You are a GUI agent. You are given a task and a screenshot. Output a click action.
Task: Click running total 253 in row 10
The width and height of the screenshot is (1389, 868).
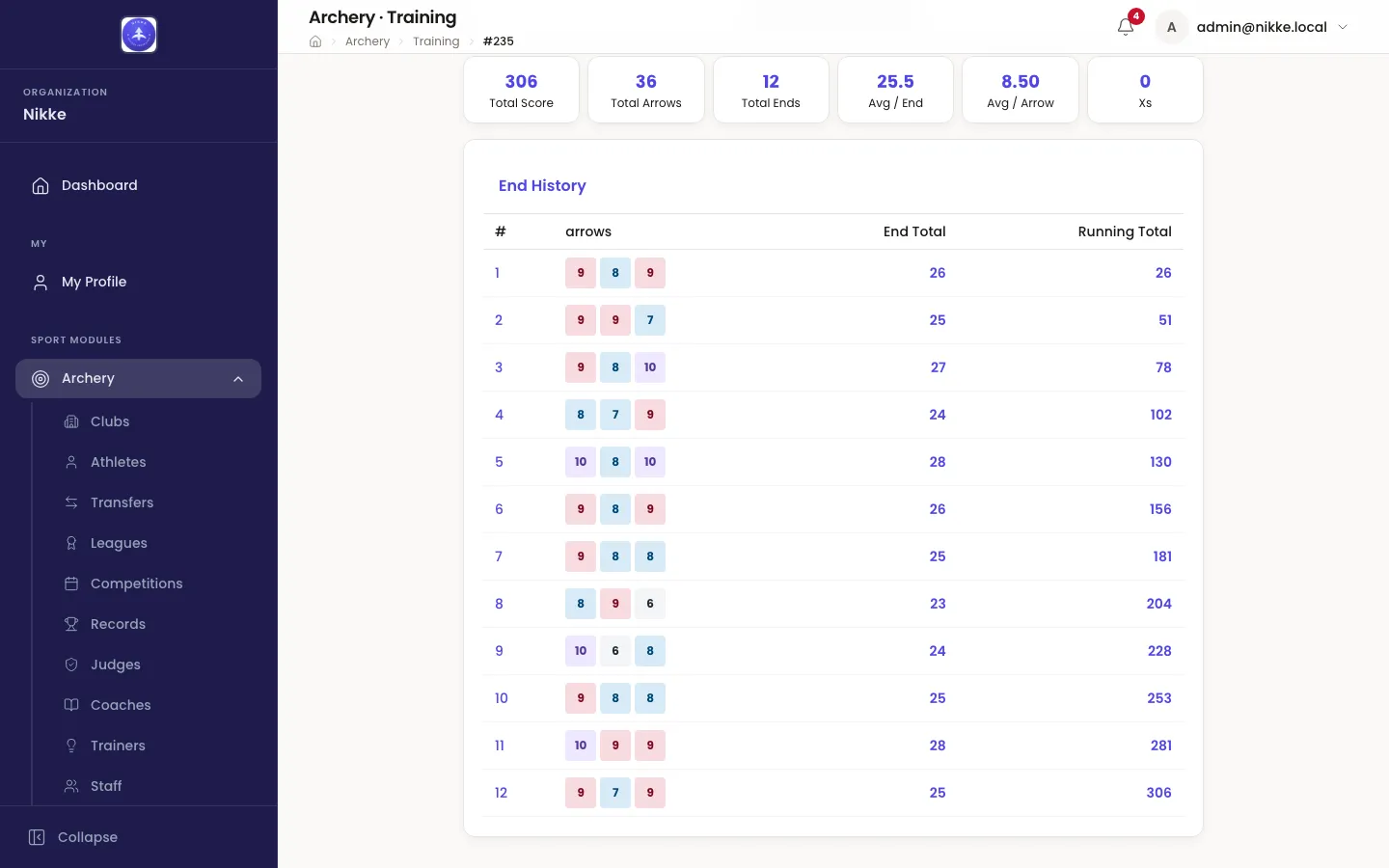pos(1159,698)
